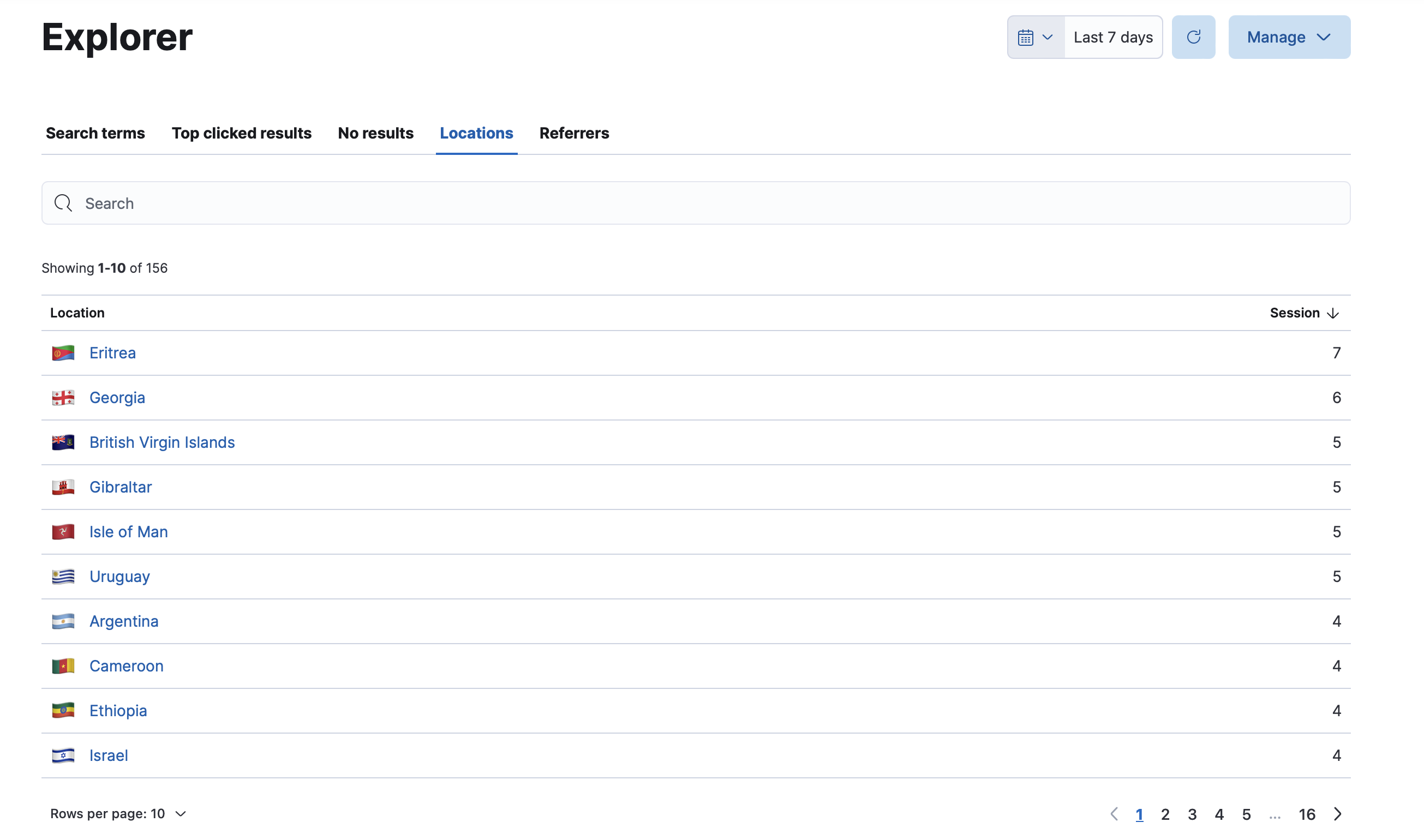Click the search magnifier icon
The image size is (1424, 840).
(x=63, y=203)
